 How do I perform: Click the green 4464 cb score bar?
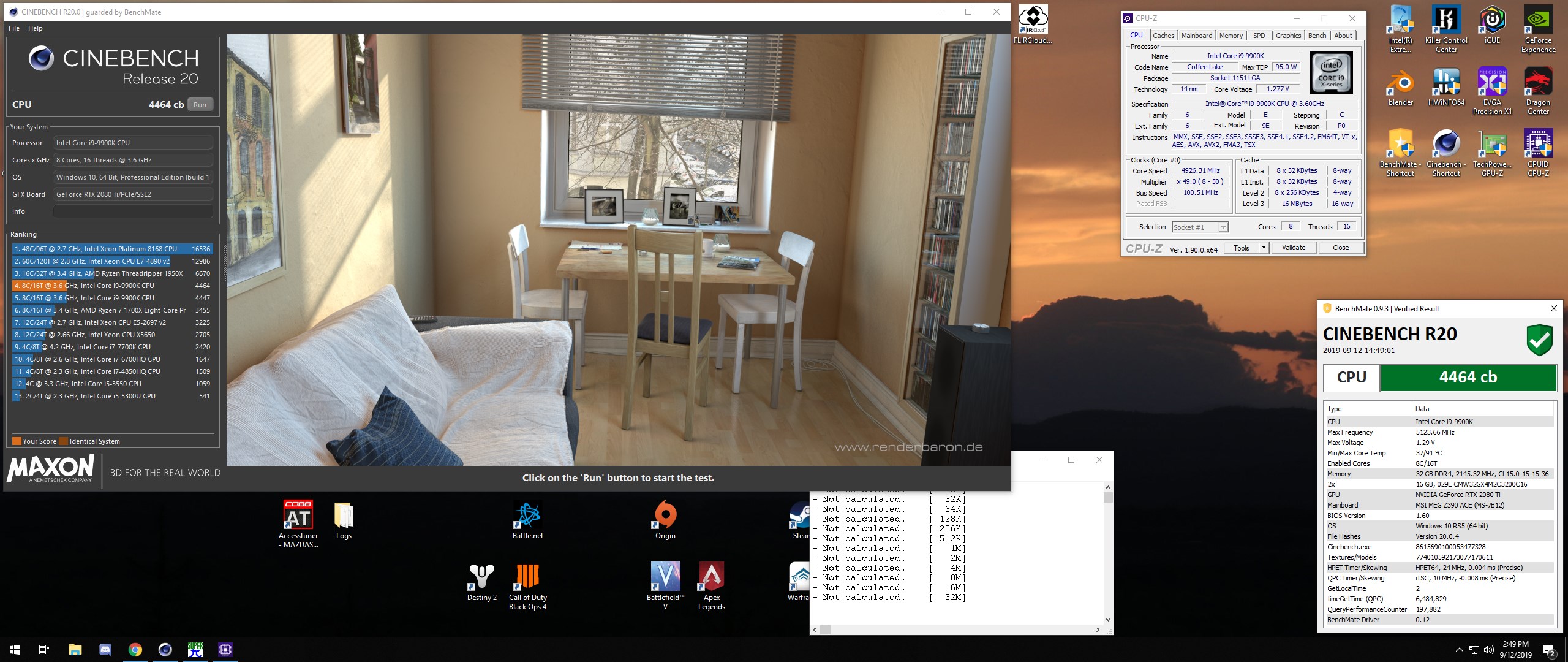(x=1468, y=378)
